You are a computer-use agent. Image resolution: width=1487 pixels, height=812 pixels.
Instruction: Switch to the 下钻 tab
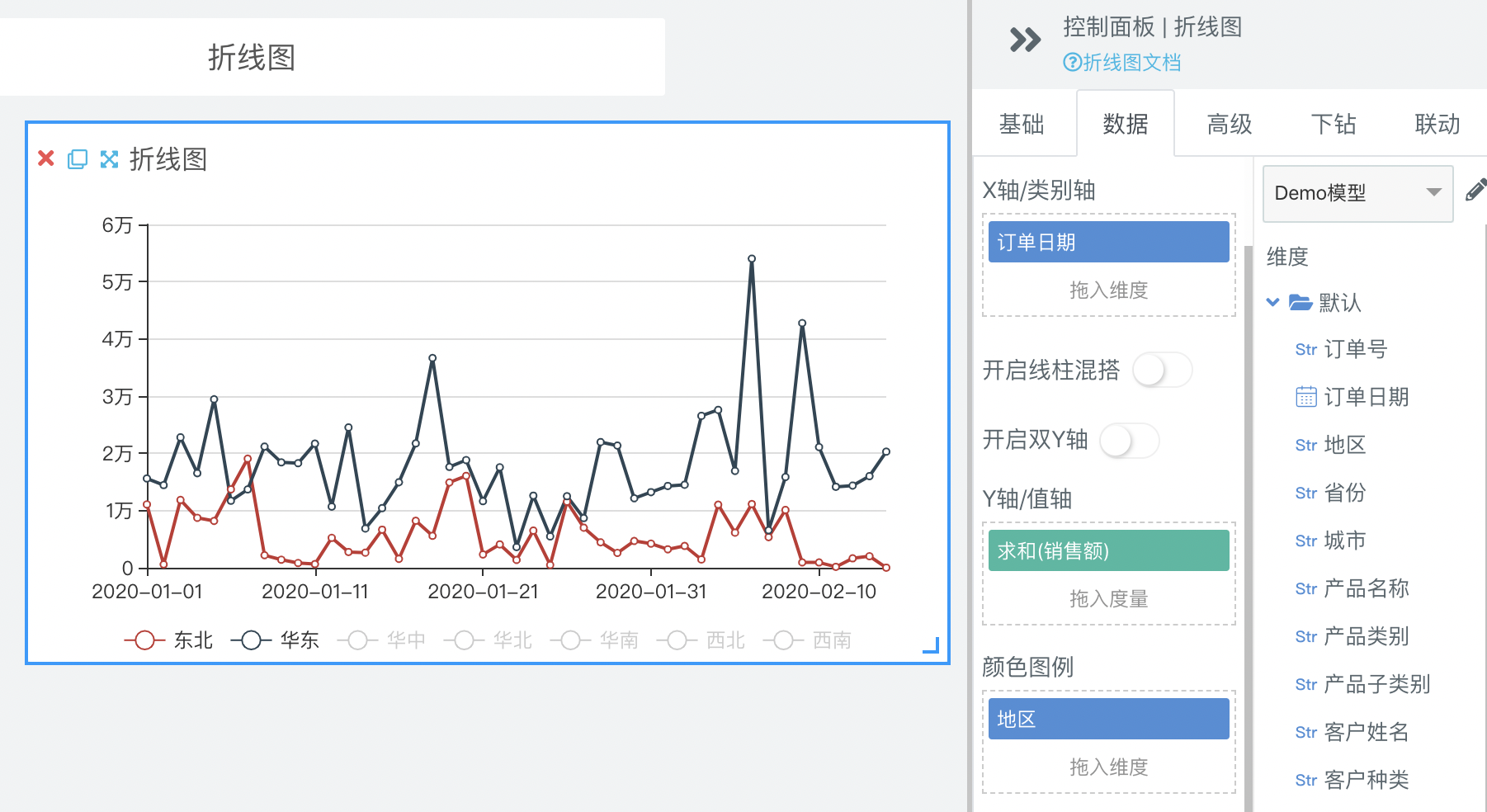1334,124
